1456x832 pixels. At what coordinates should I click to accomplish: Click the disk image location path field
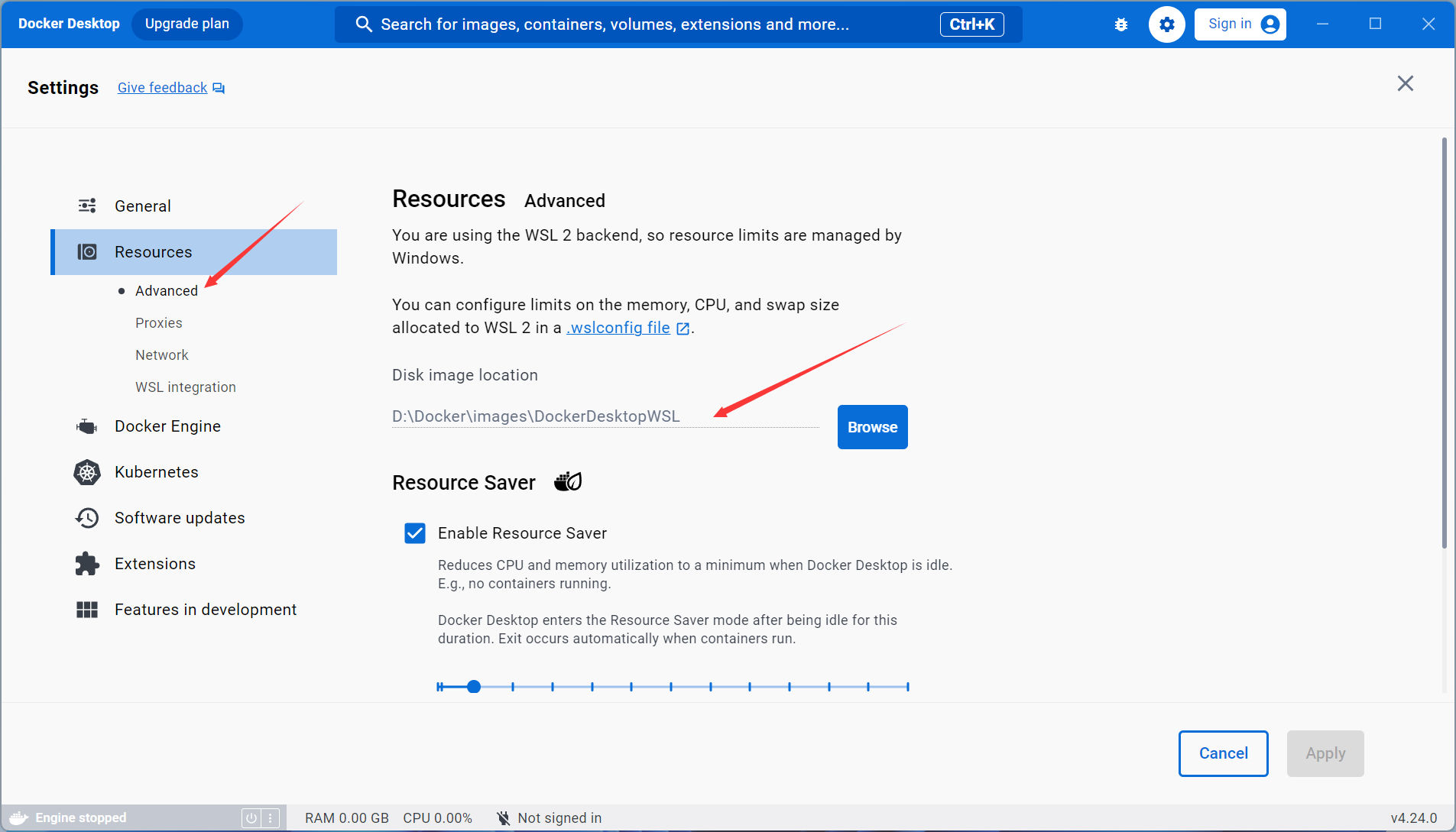605,416
